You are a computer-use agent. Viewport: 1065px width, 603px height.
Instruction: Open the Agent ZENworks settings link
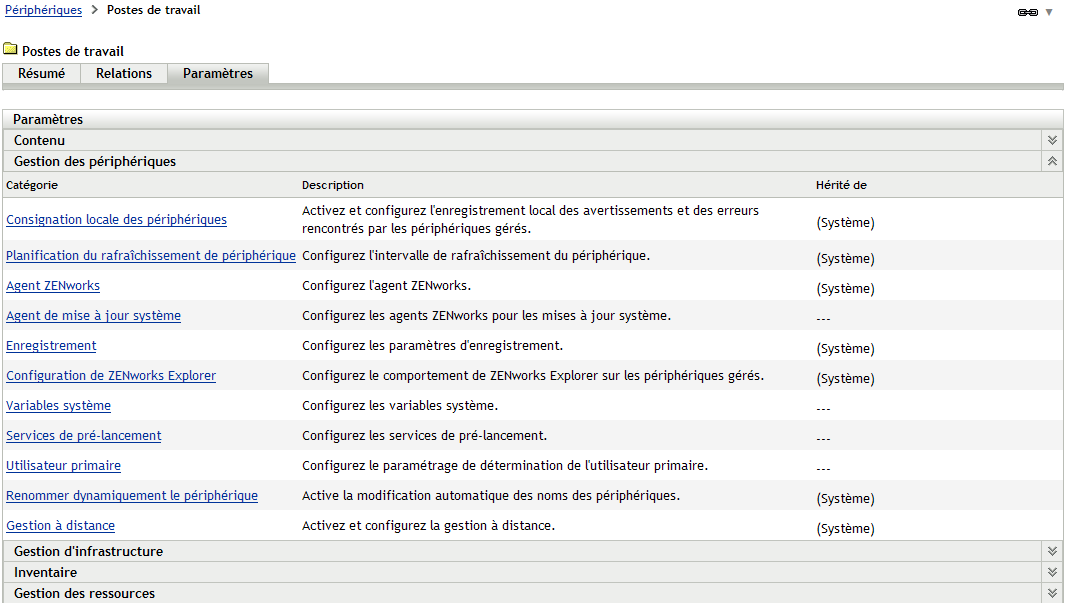point(53,285)
